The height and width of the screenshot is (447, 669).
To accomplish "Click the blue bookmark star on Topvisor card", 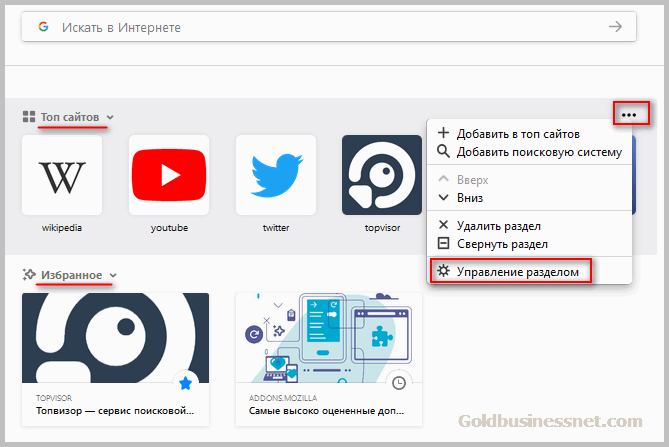I will coord(186,383).
